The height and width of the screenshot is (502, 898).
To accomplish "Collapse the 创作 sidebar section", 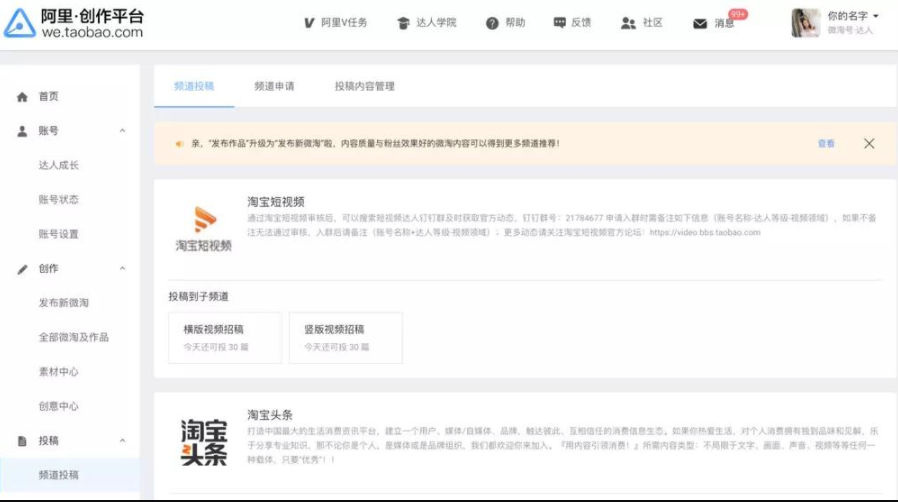I will pos(122,268).
